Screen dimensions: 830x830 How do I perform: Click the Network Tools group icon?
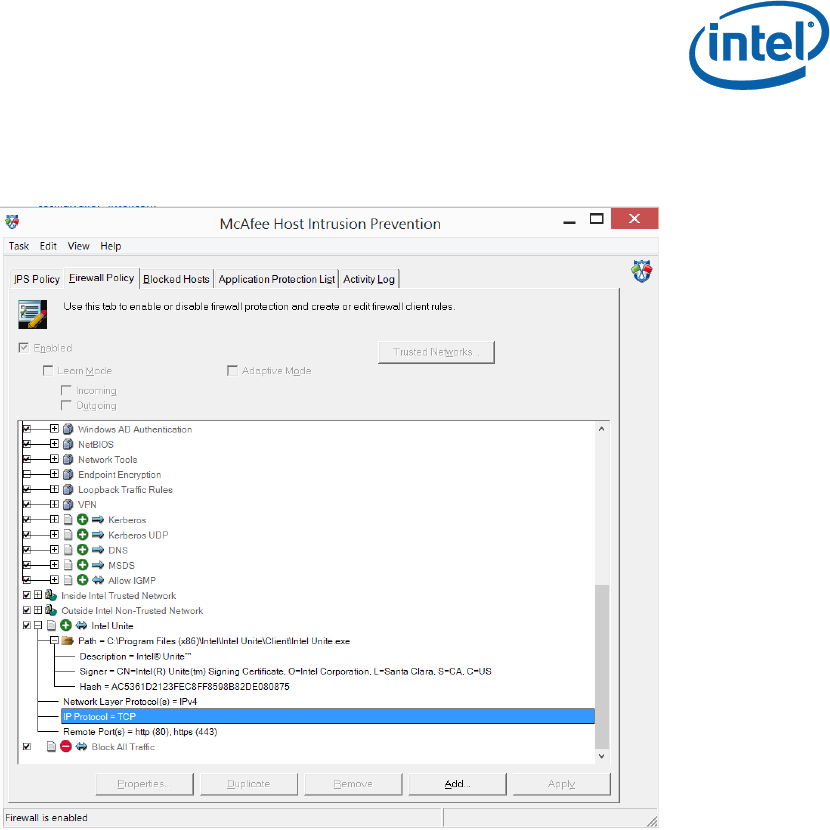(x=68, y=459)
